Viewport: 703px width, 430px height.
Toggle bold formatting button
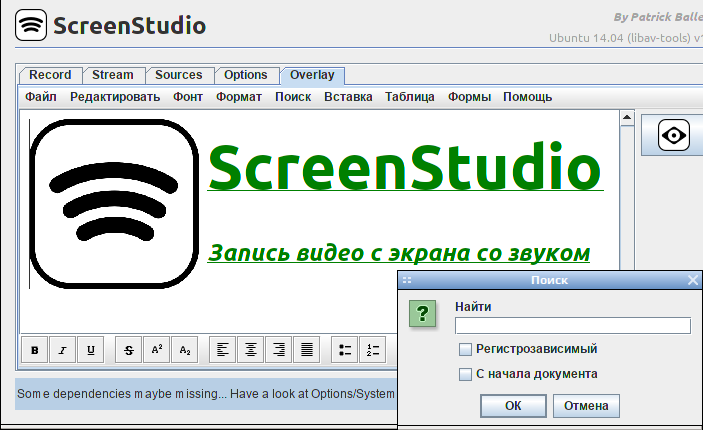coord(35,350)
